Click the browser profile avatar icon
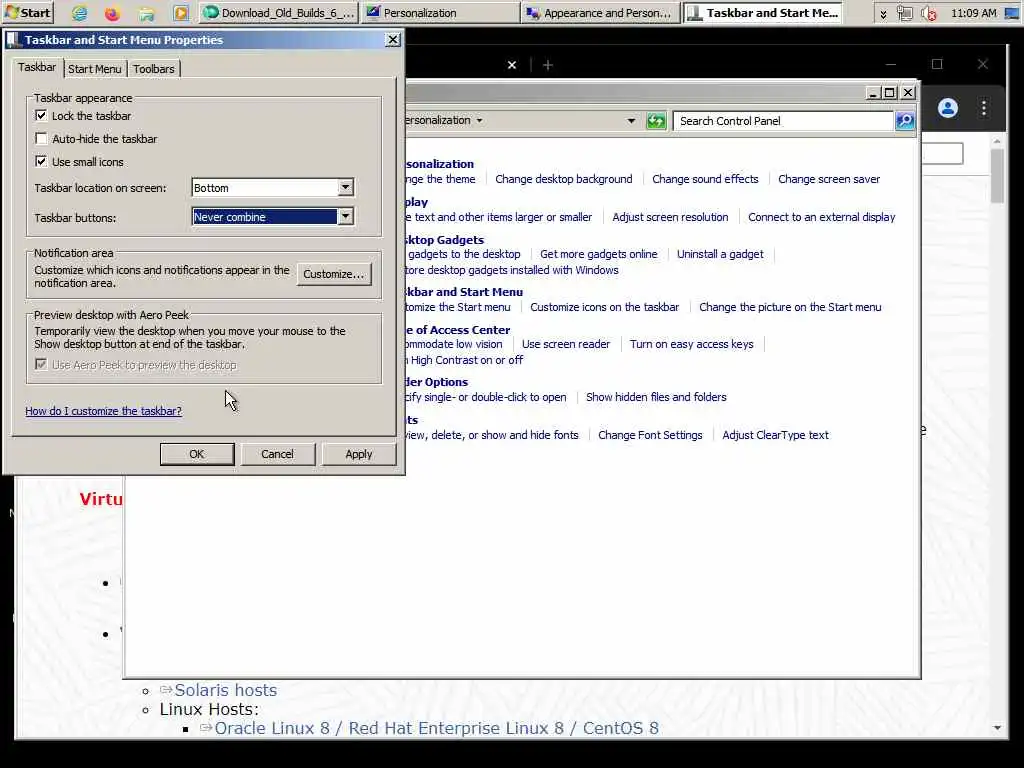 [948, 108]
